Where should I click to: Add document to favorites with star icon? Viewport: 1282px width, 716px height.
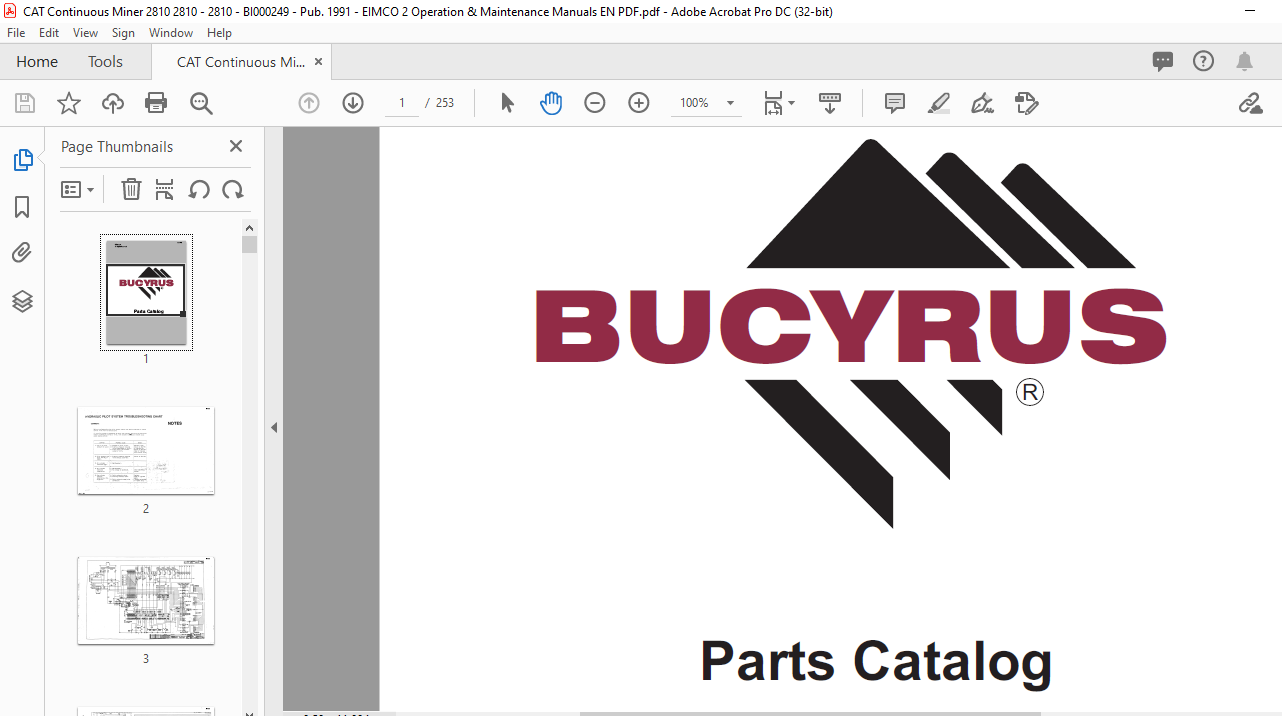(69, 103)
